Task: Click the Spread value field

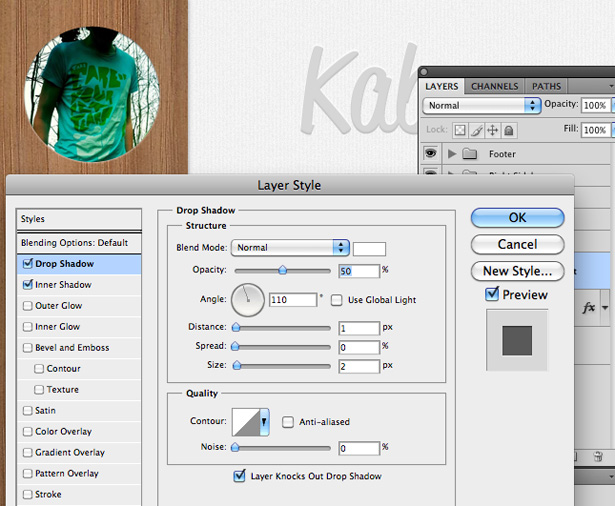Action: pyautogui.click(x=359, y=347)
